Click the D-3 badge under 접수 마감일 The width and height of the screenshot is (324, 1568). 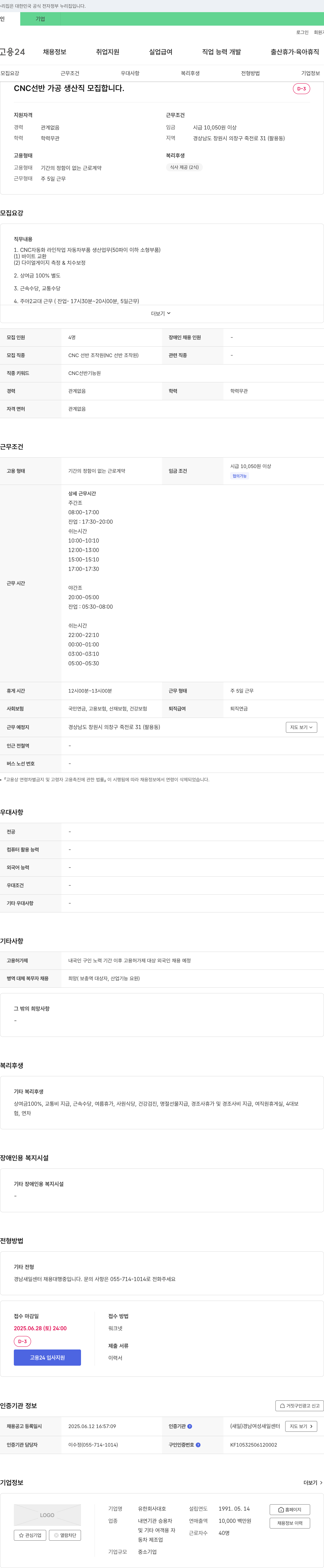23,1341
